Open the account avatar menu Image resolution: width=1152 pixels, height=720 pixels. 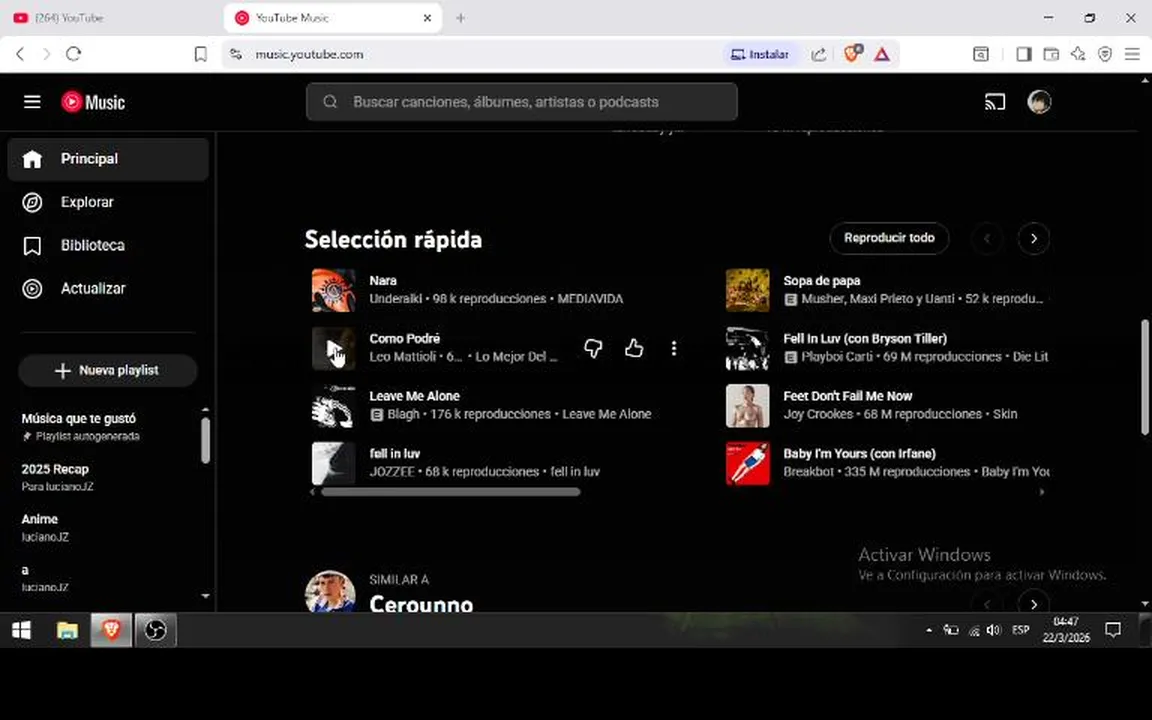pyautogui.click(x=1039, y=101)
